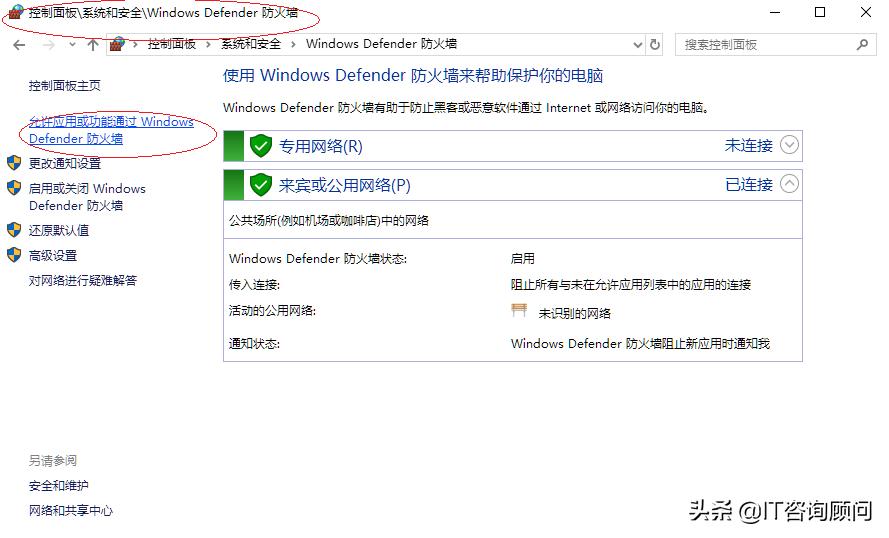This screenshot has height=538, width=889.
Task: Minimize the firewall window
Action: [x=774, y=12]
